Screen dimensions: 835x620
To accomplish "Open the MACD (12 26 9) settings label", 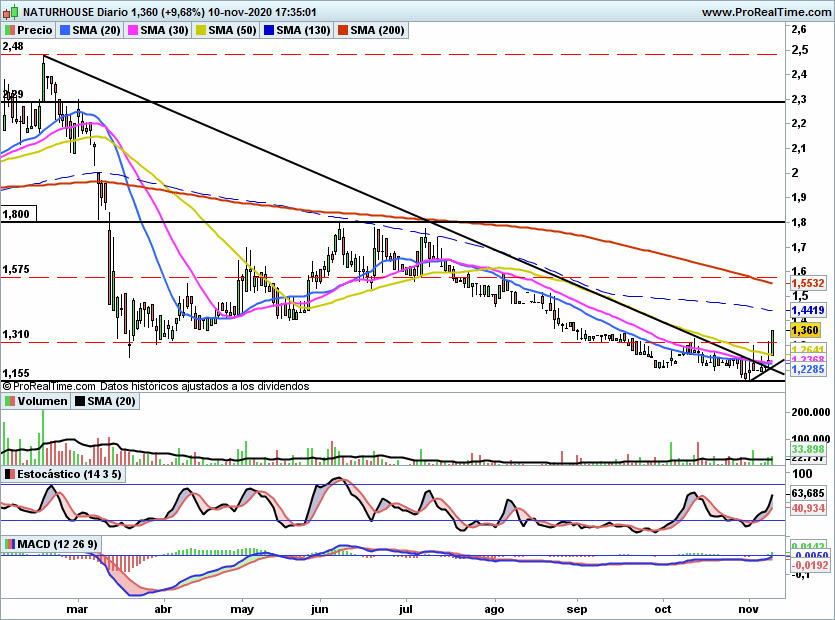I will click(x=52, y=544).
